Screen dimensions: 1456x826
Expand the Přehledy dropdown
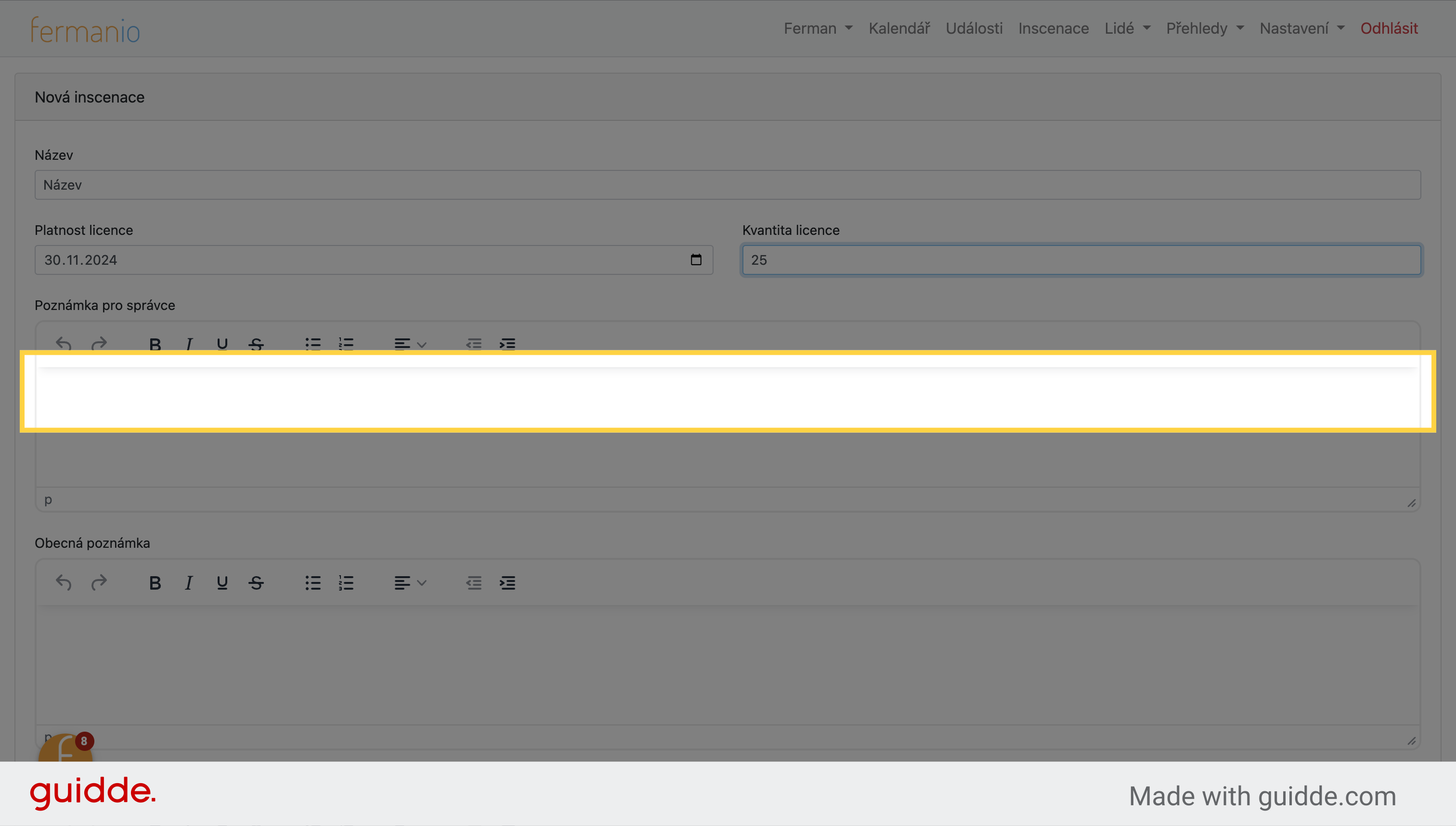click(1205, 28)
